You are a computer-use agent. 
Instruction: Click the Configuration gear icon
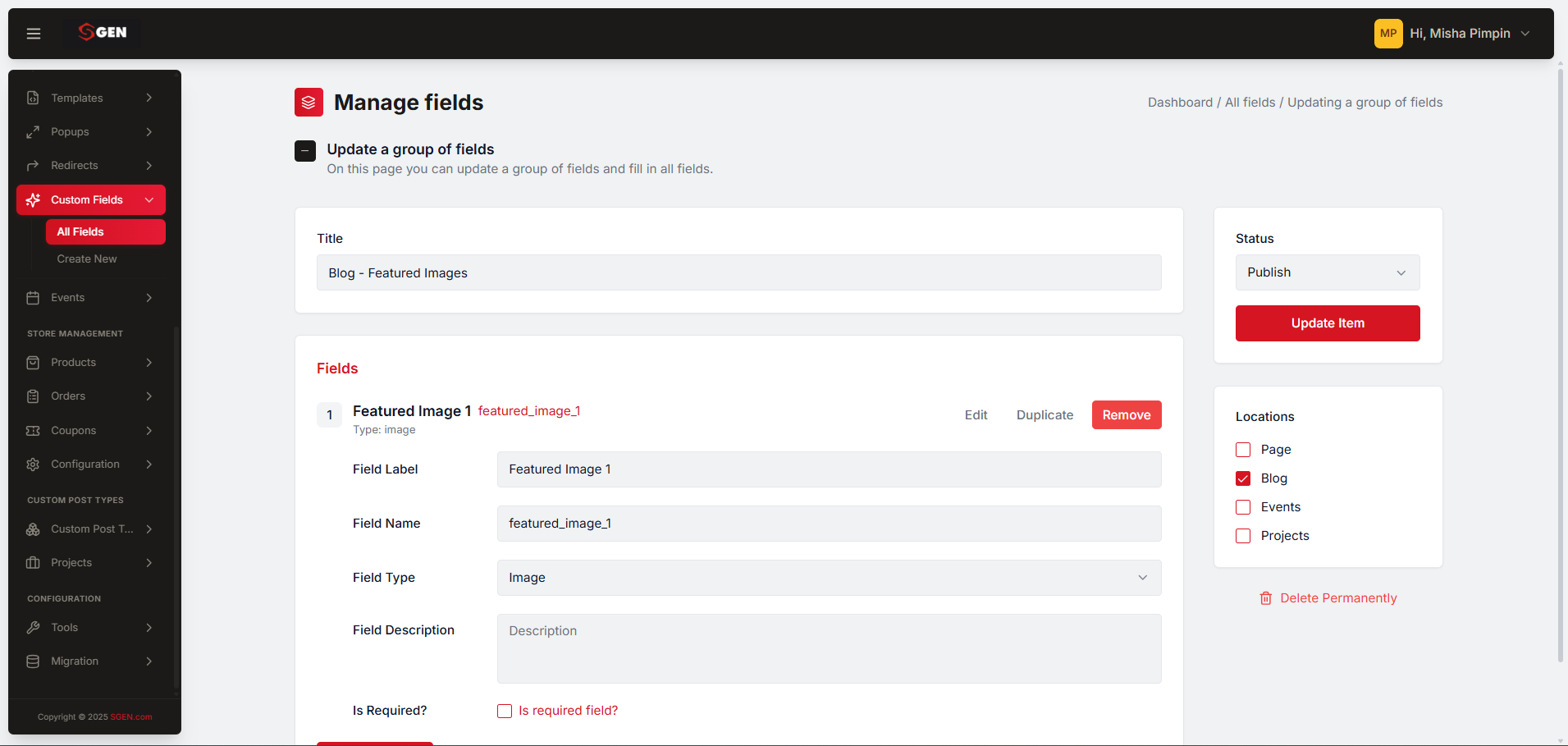point(33,465)
